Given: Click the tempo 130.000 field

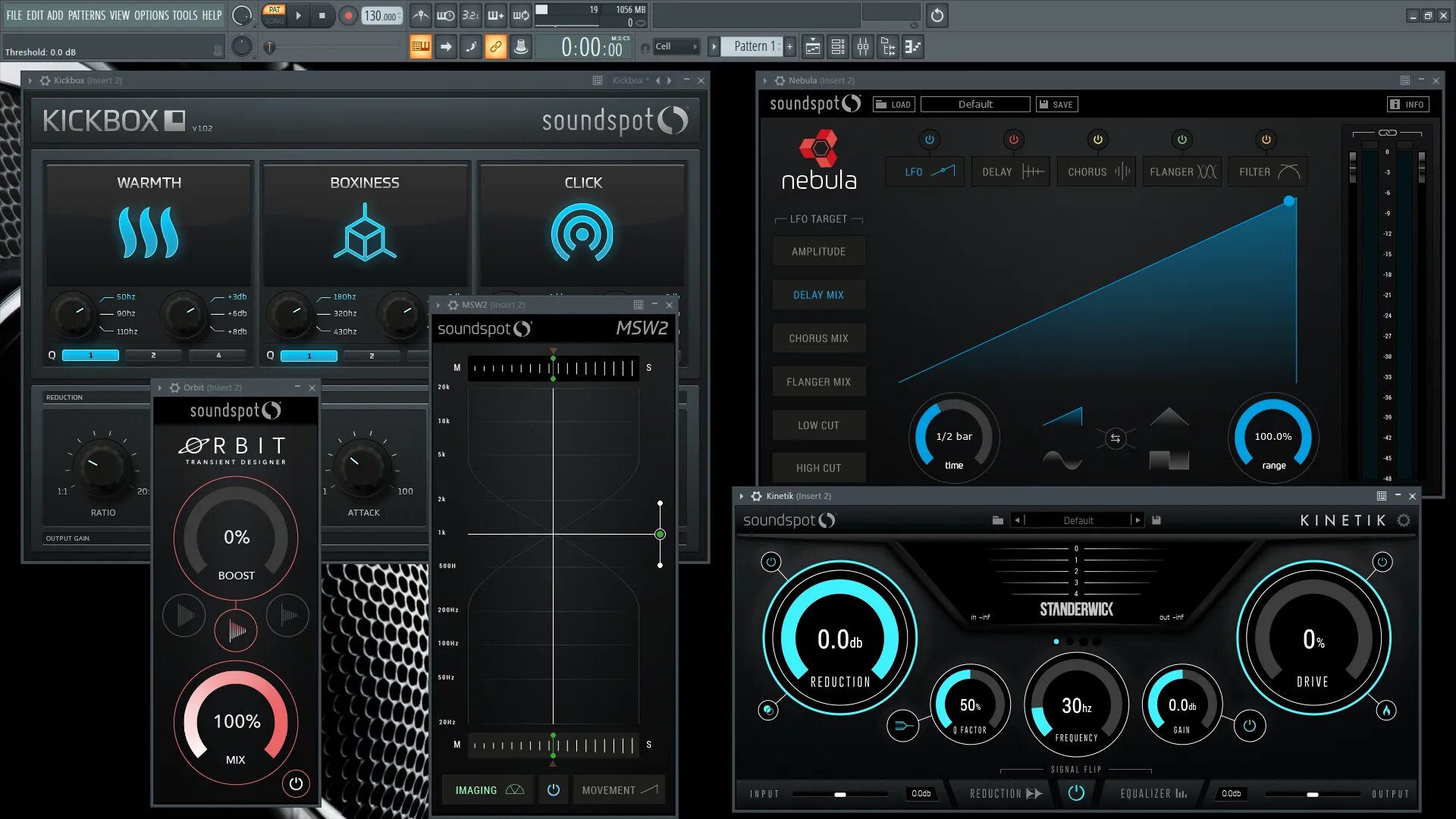Looking at the screenshot, I should click(x=381, y=16).
